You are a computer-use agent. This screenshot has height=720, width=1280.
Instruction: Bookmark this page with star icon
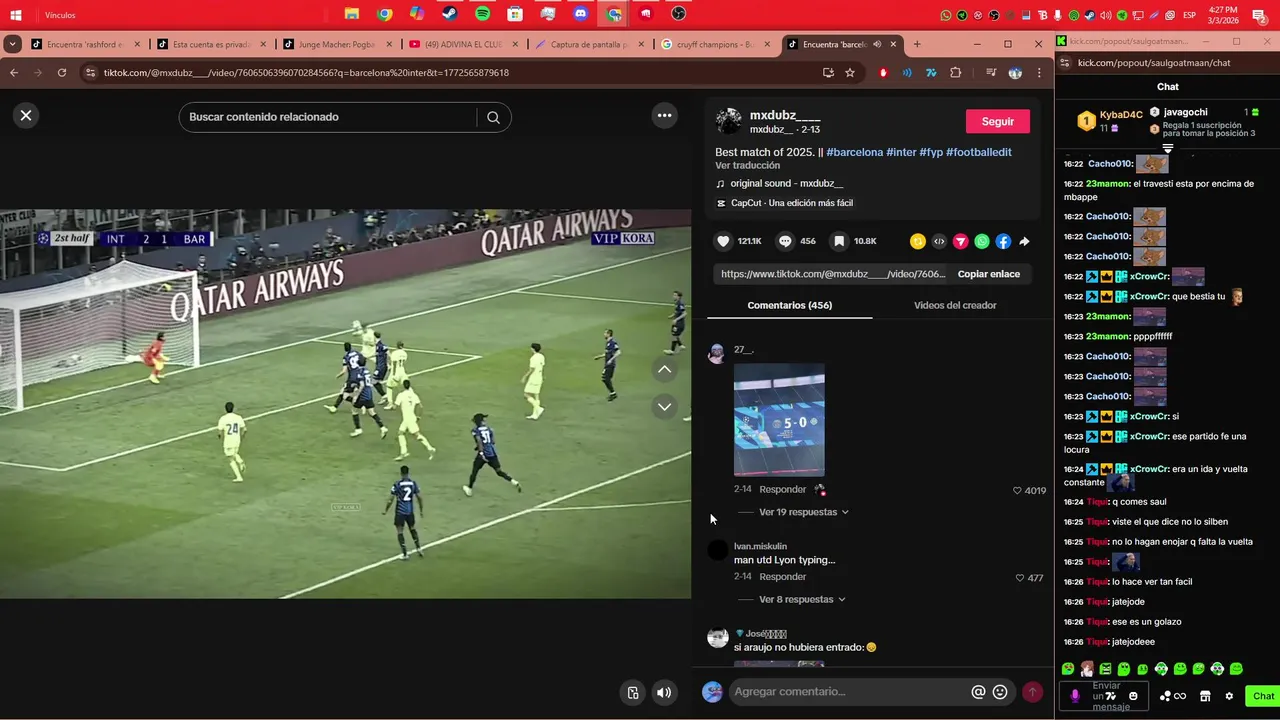point(850,73)
